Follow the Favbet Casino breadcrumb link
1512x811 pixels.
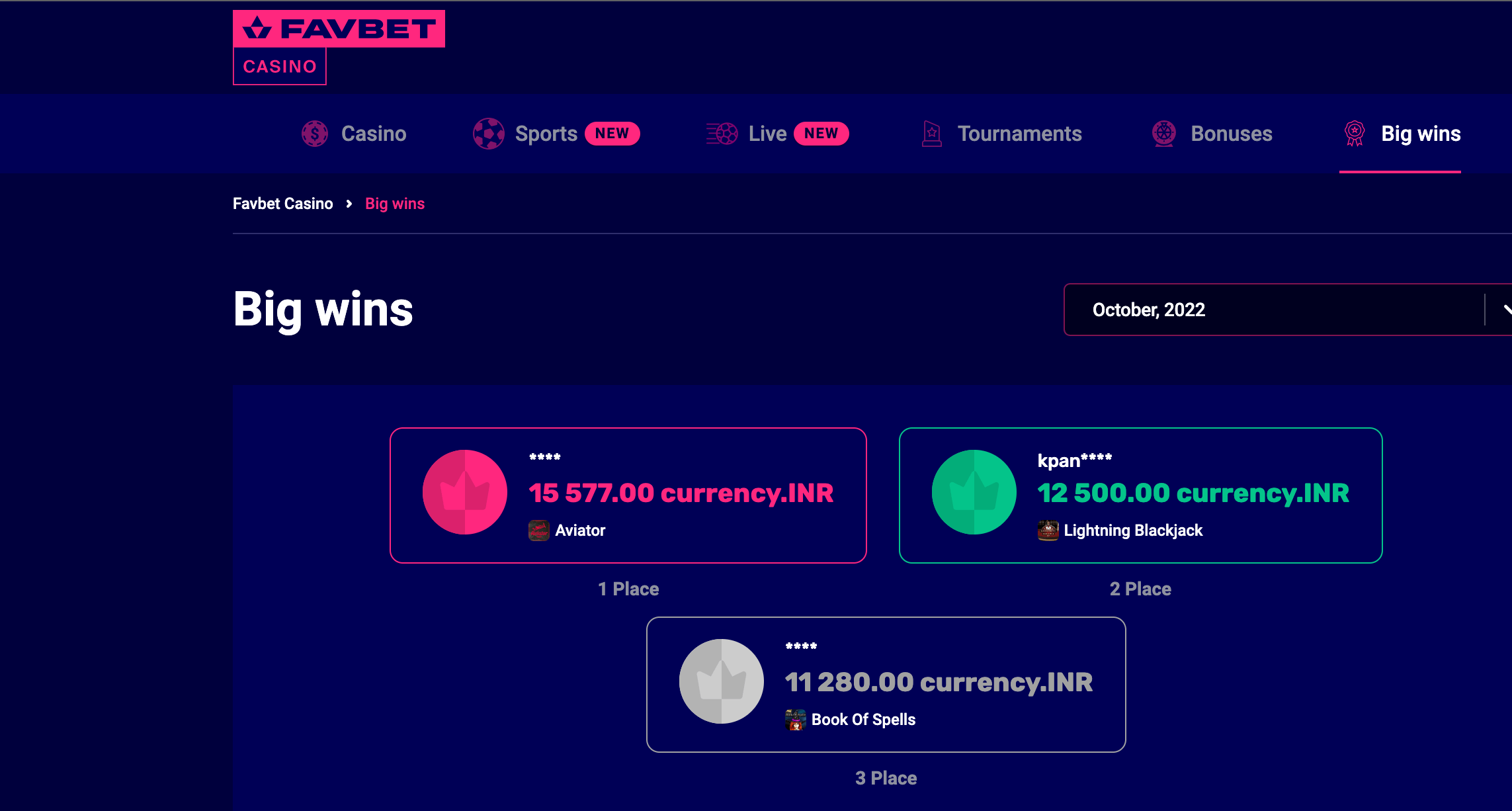point(283,204)
